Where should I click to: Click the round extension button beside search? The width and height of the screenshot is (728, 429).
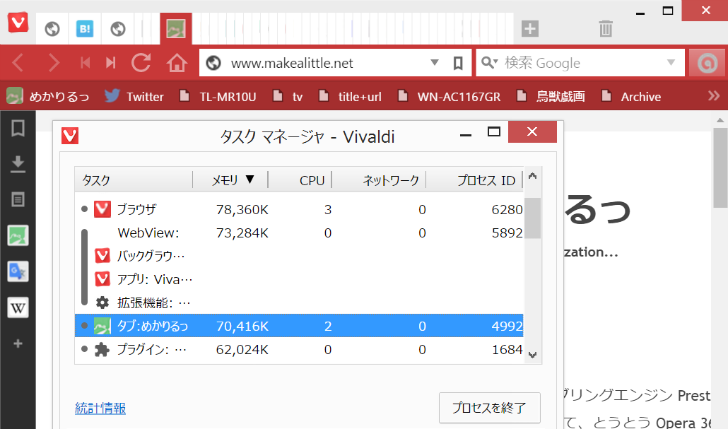[707, 63]
